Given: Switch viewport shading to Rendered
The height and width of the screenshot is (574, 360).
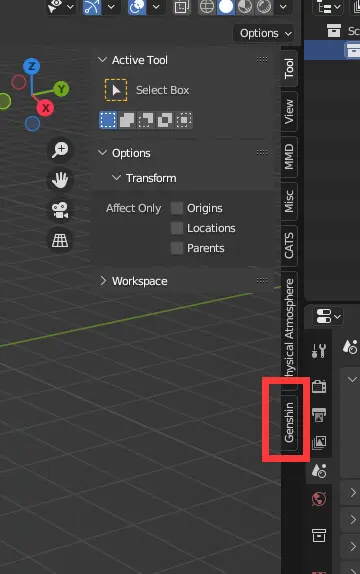Looking at the screenshot, I should pyautogui.click(x=263, y=7).
